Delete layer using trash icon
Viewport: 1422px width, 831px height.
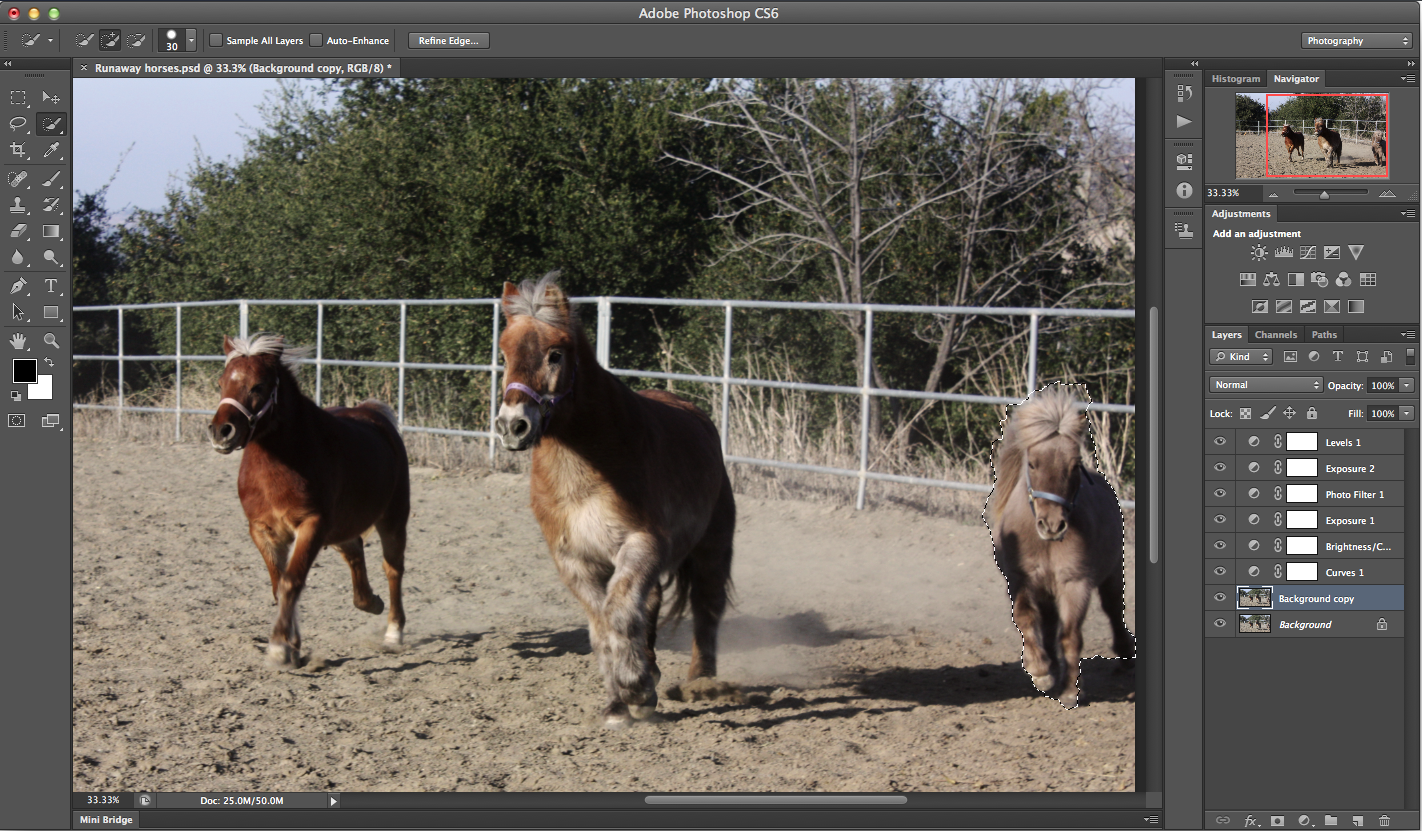point(1384,821)
